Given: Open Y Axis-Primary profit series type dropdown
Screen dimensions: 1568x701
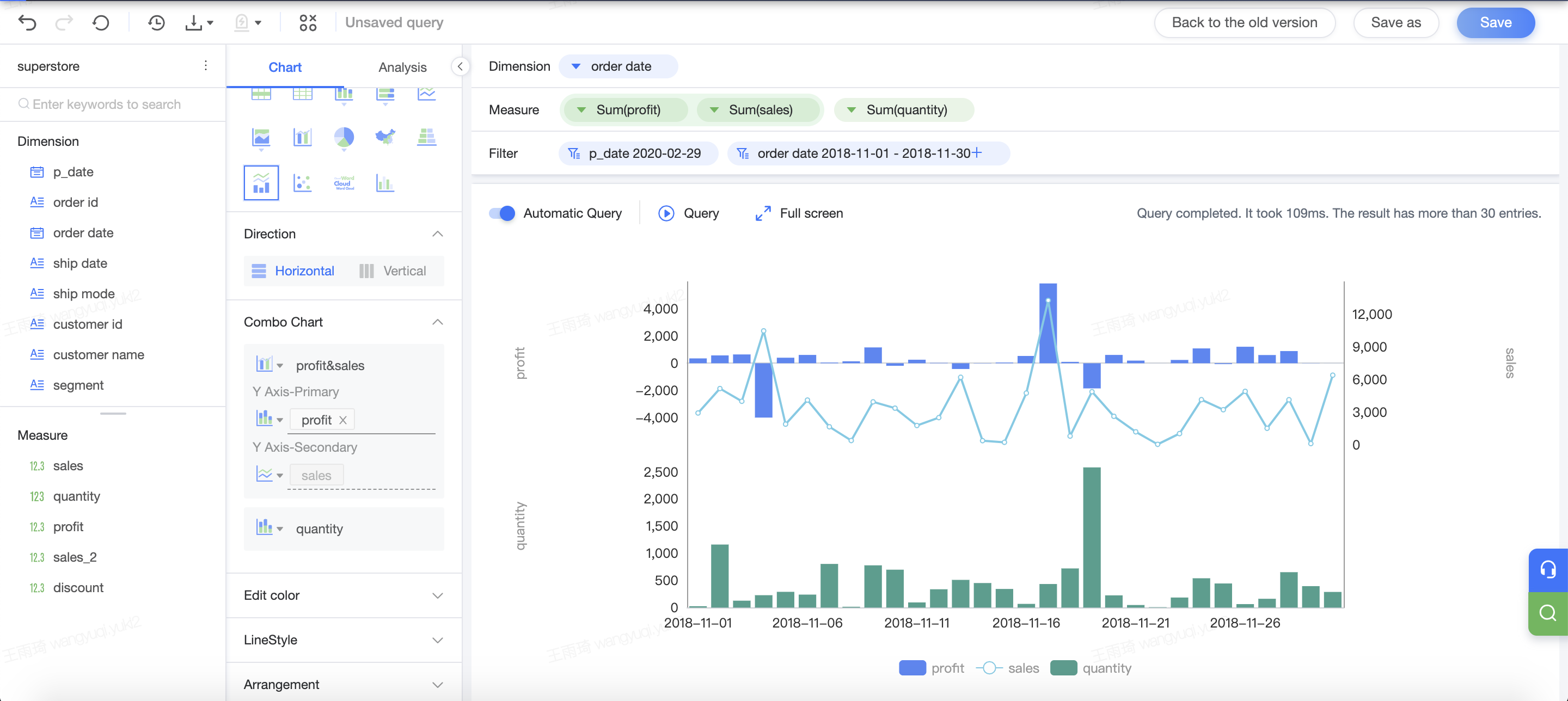Looking at the screenshot, I should point(269,419).
